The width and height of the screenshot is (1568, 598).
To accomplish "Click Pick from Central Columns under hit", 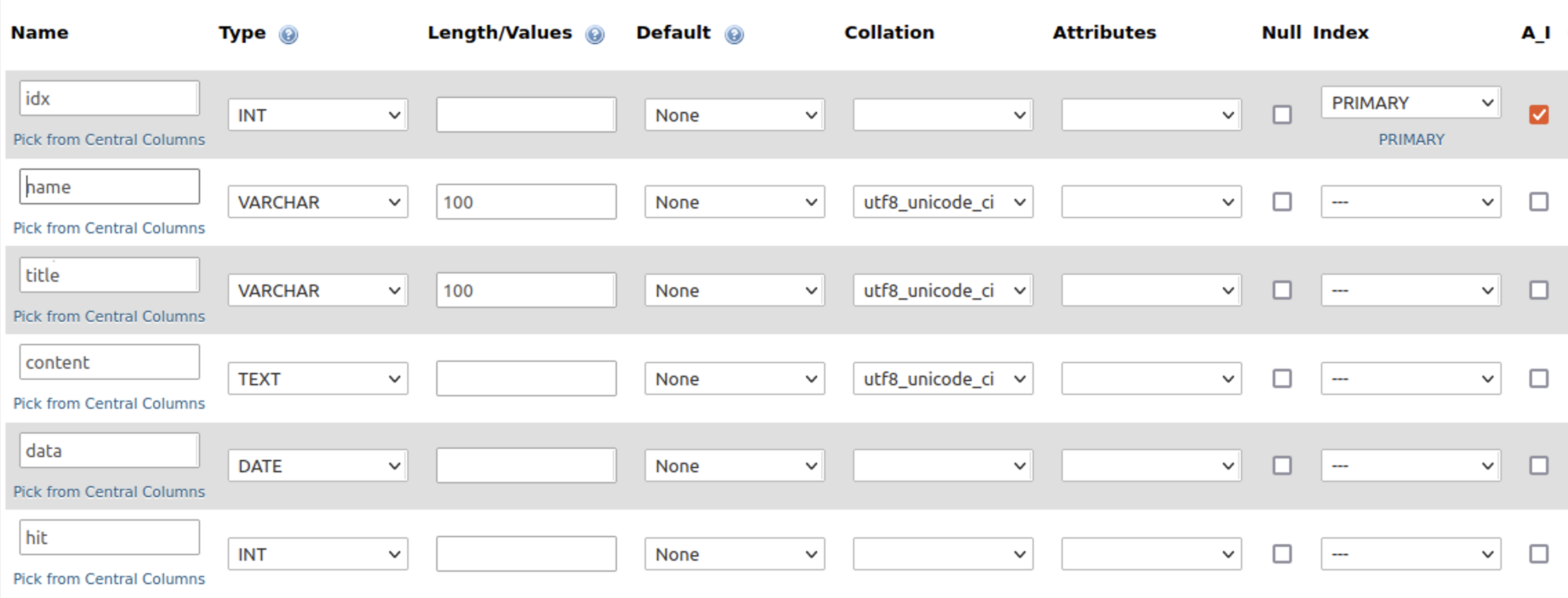I will point(109,579).
